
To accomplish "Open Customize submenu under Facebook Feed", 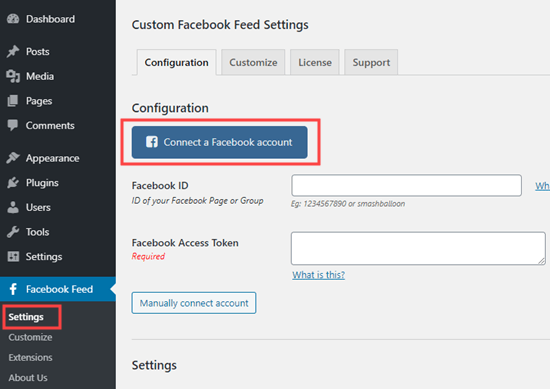I will coord(30,337).
